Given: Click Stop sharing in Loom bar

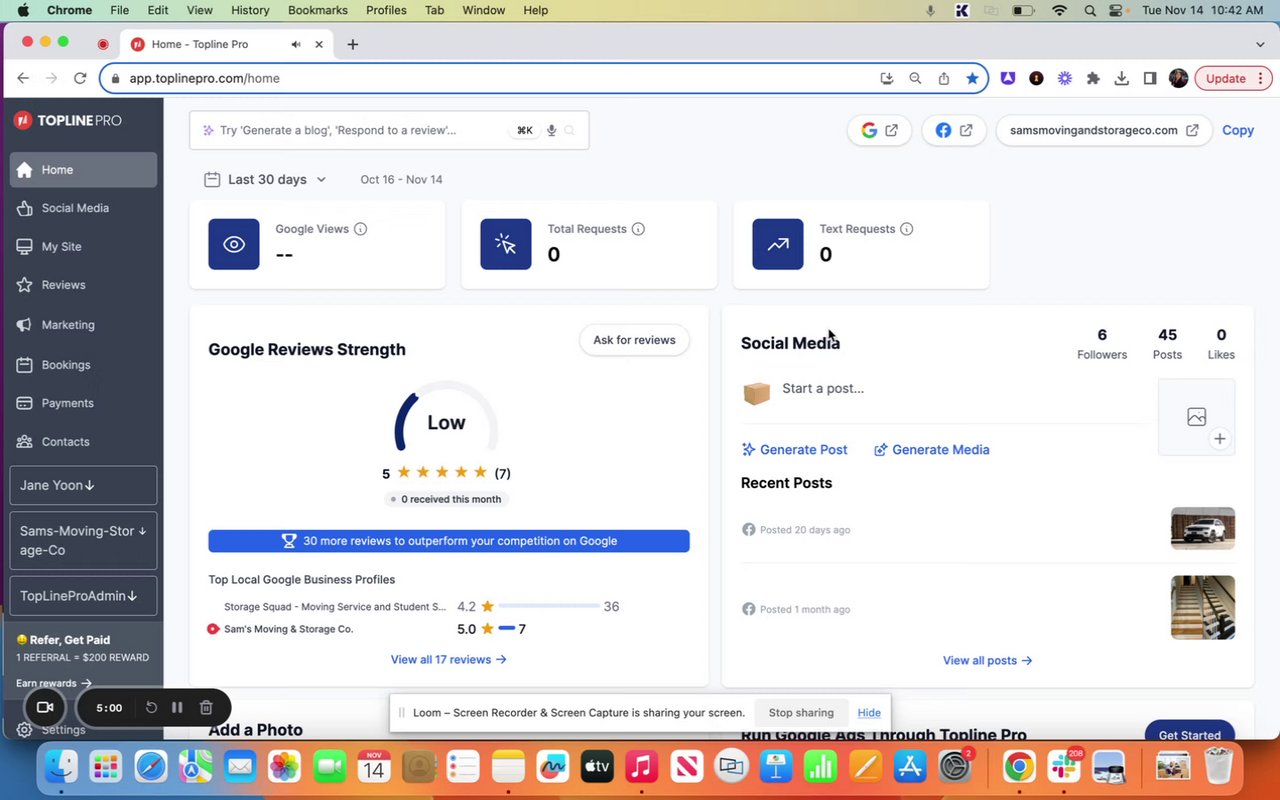Looking at the screenshot, I should [801, 713].
